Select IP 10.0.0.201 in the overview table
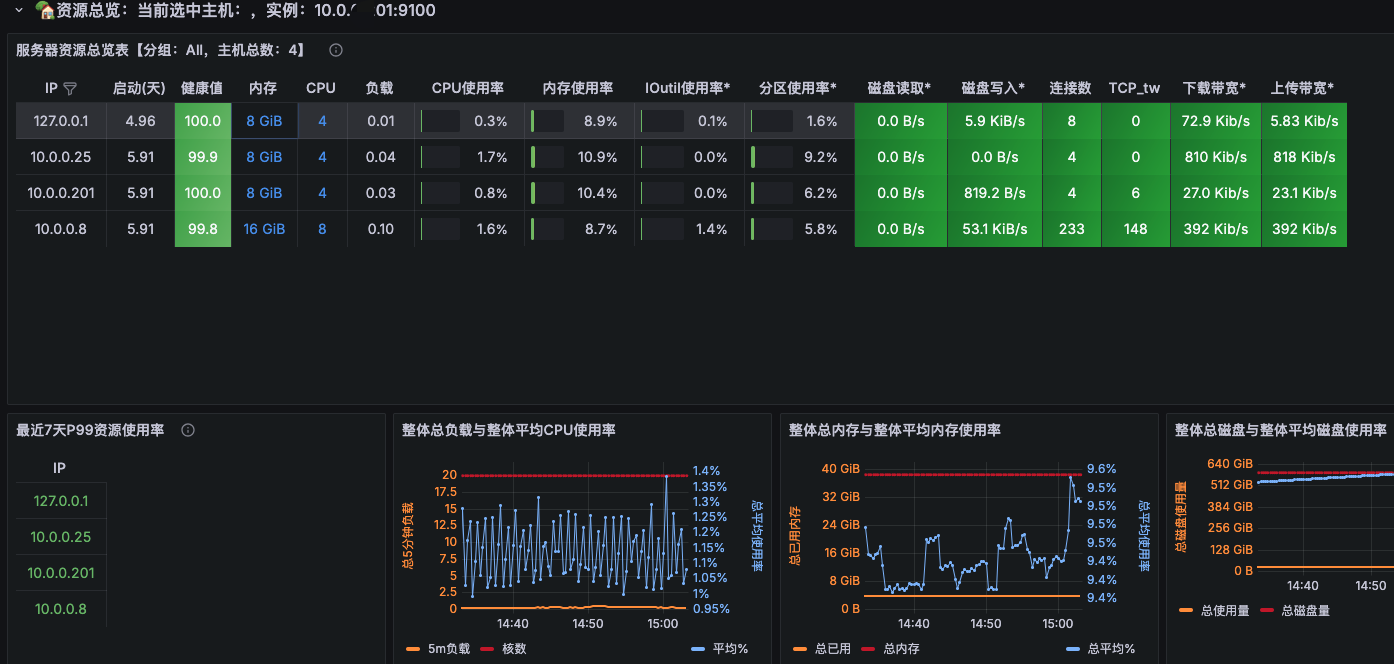Image resolution: width=1394 pixels, height=664 pixels. point(61,193)
